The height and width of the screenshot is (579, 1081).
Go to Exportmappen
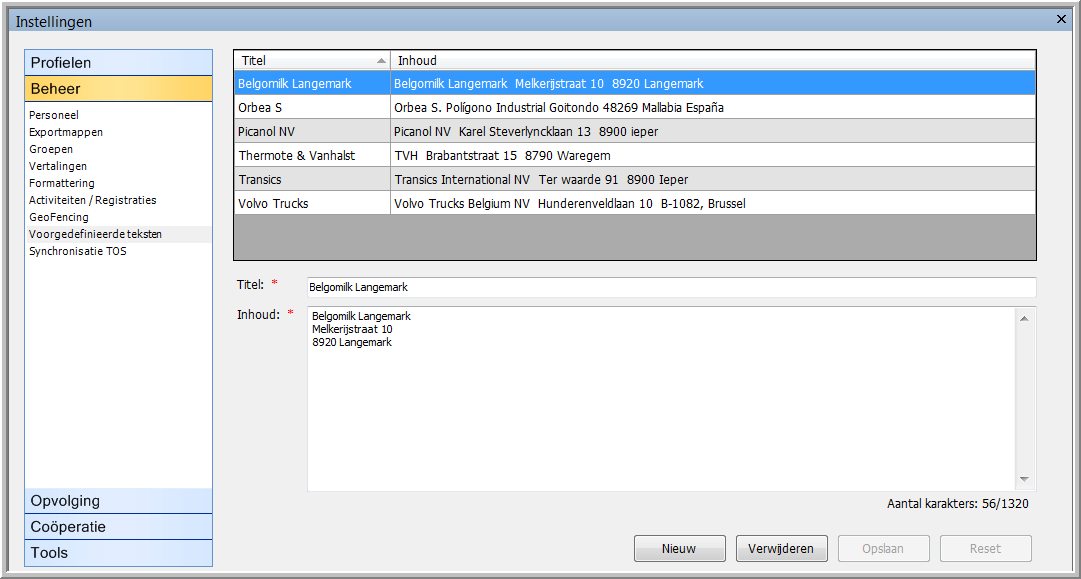66,132
